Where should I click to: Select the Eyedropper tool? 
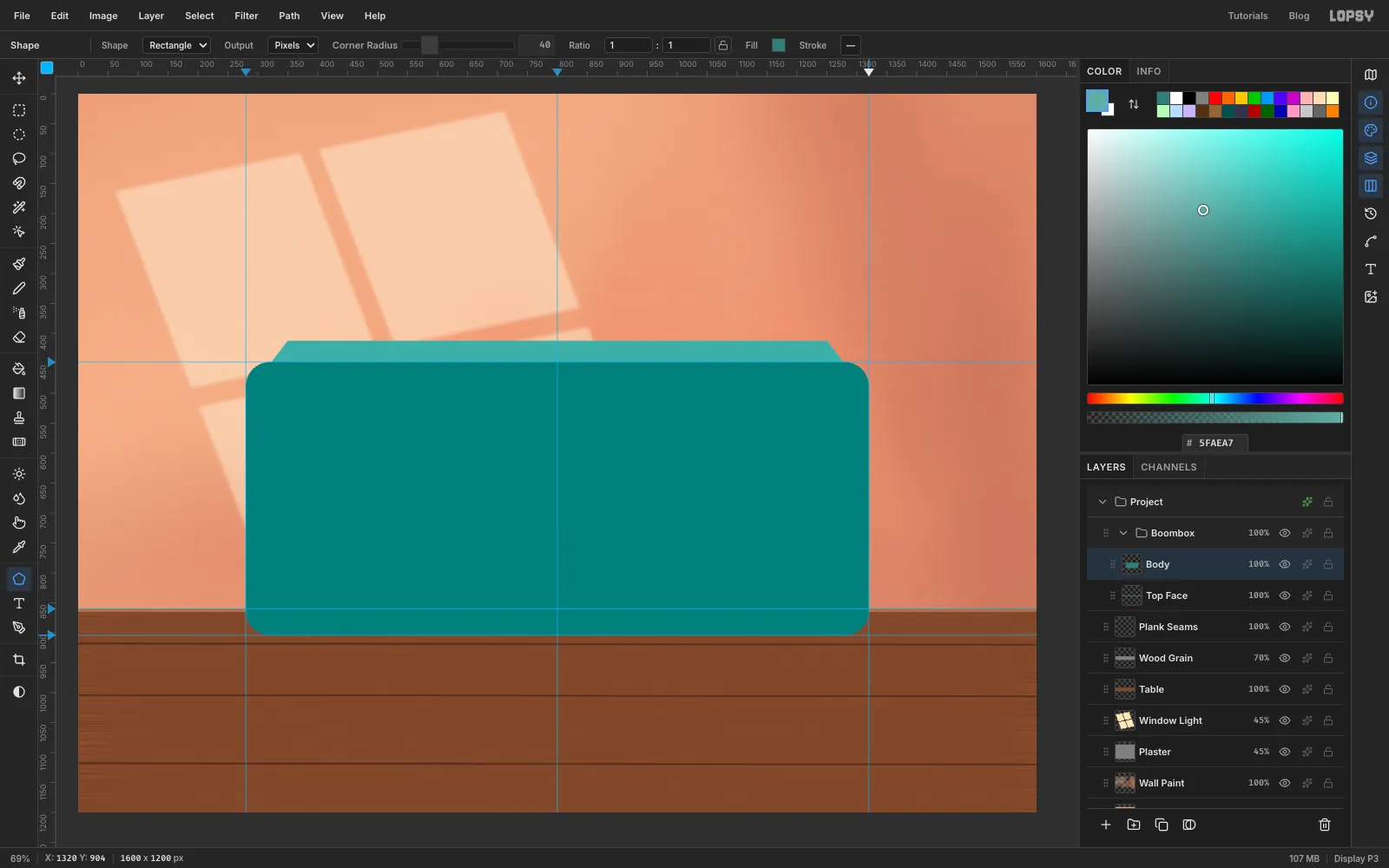19,547
